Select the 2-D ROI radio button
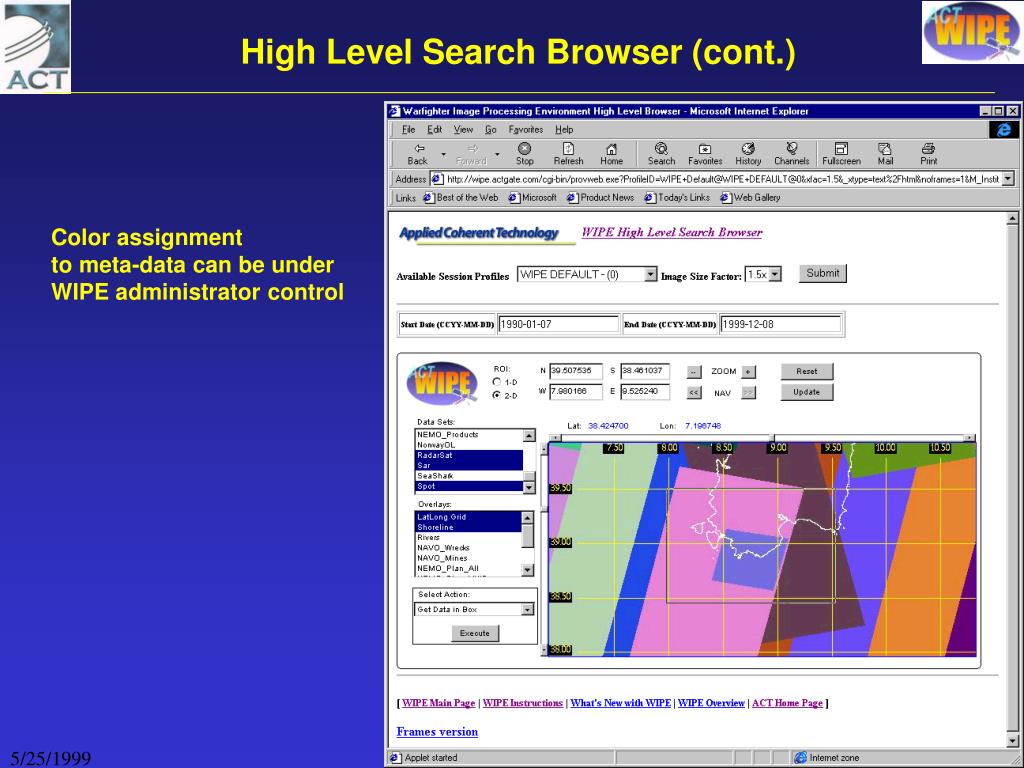Screen dimensions: 1024x768 point(497,395)
